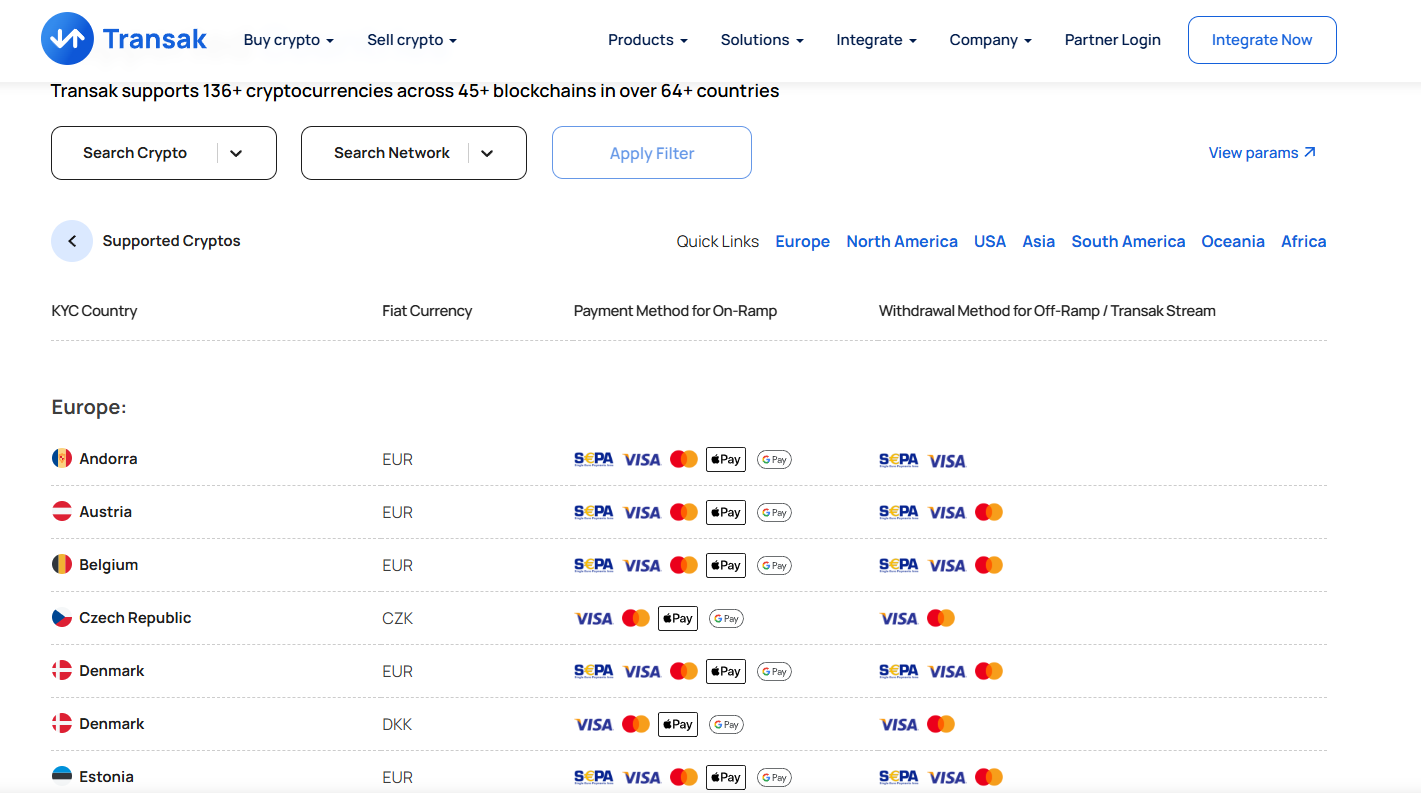Click the Supported Cryptos label
This screenshot has width=1421, height=793.
(171, 241)
